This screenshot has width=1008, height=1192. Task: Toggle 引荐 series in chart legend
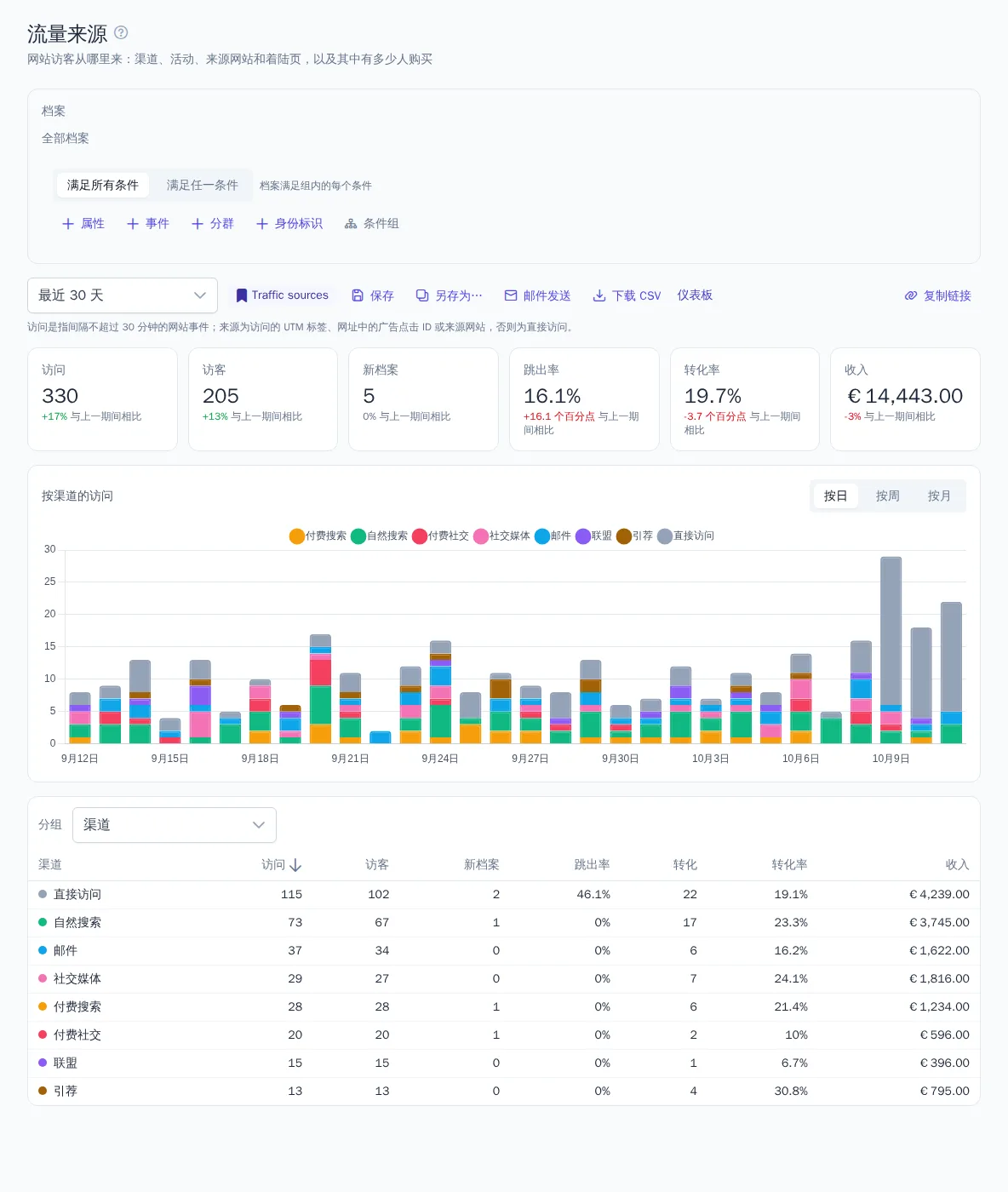pos(635,536)
